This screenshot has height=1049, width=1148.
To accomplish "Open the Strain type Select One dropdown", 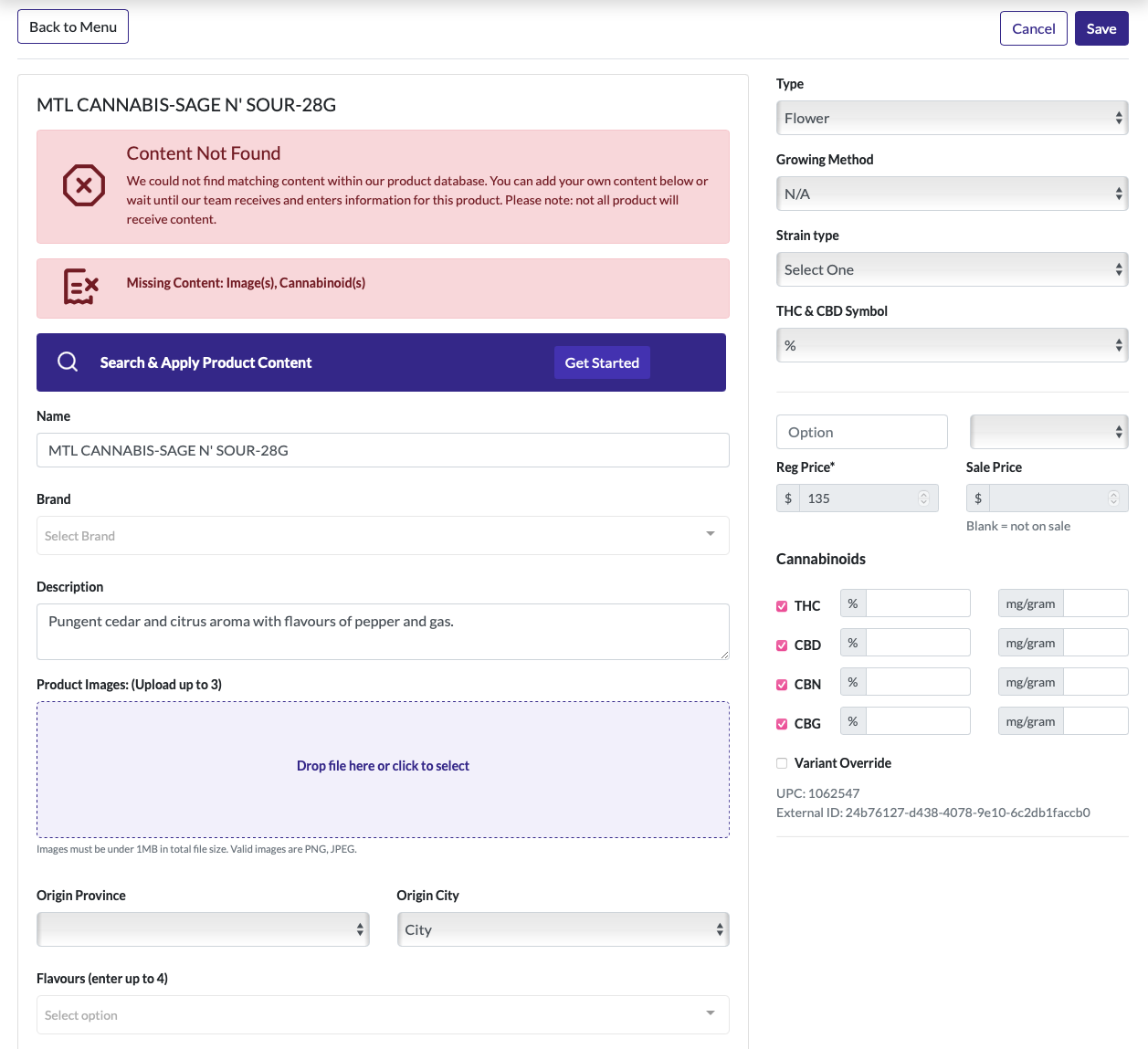I will (x=952, y=269).
